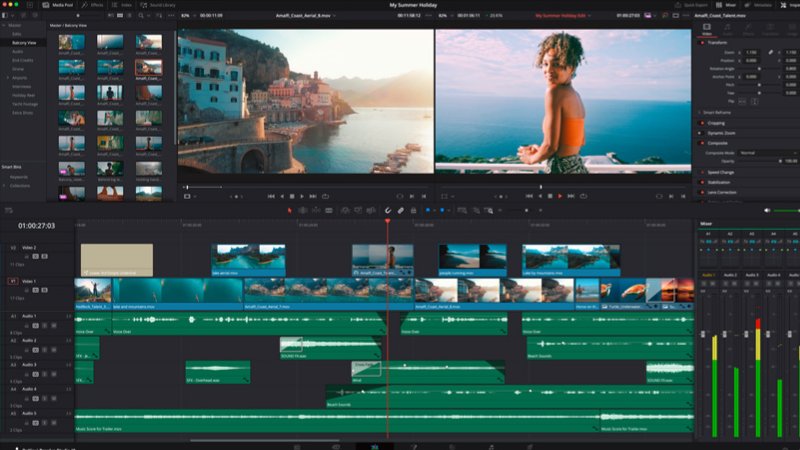
Task: Expand the Airports bin
Action: tap(8, 78)
